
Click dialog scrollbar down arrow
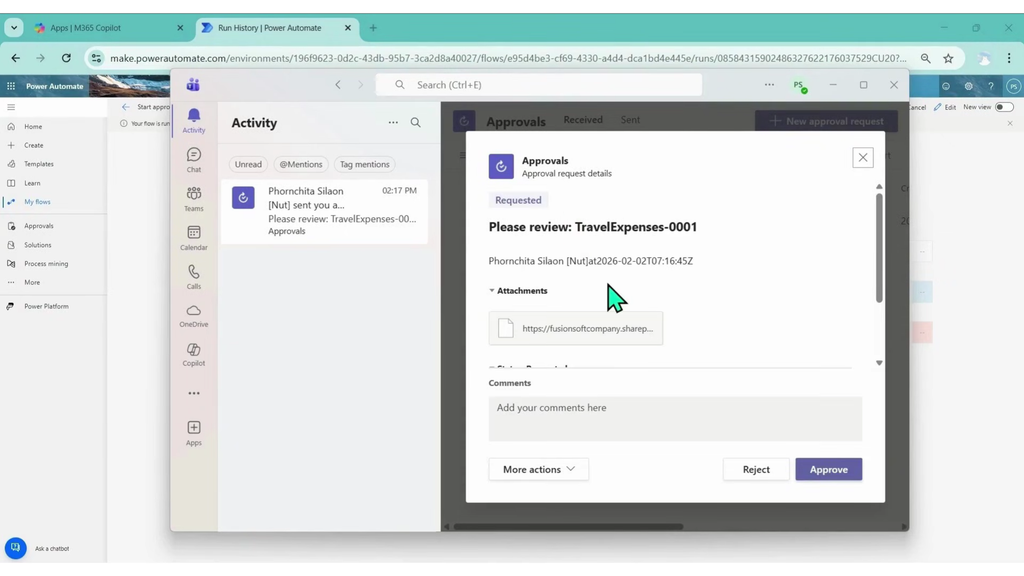pos(879,362)
